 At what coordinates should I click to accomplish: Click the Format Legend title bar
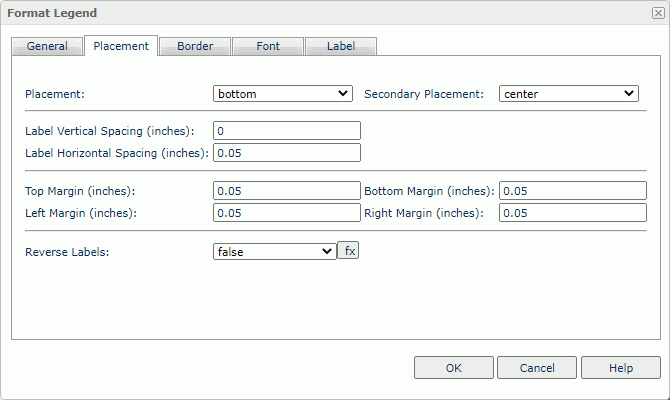coord(300,13)
